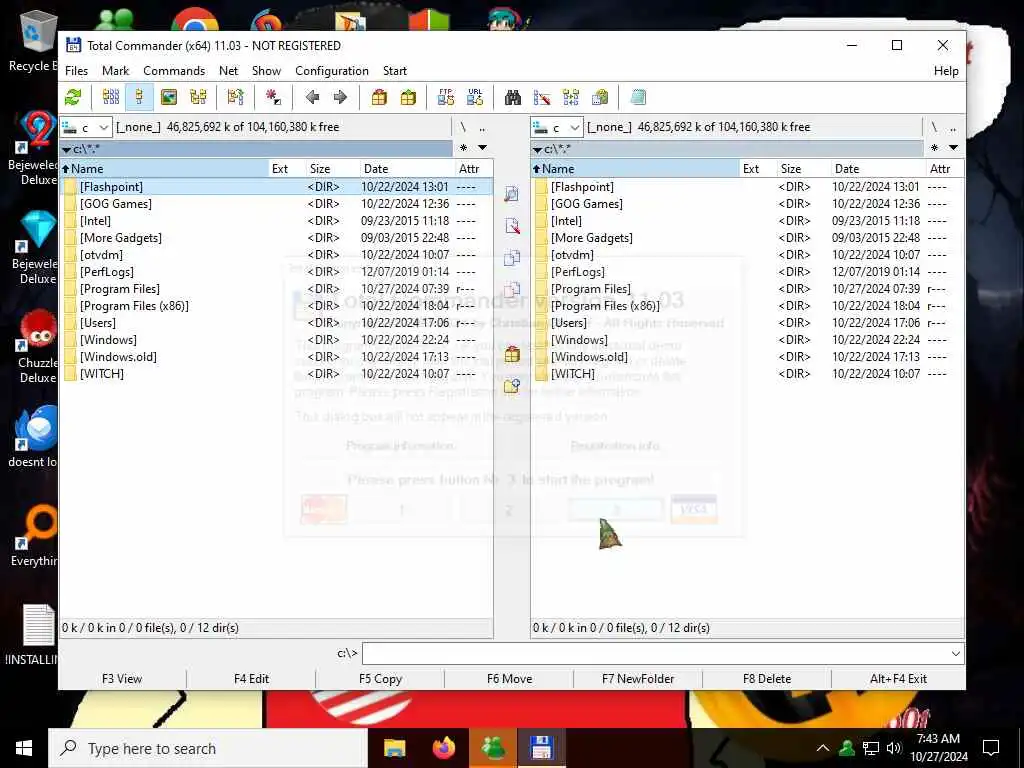Open the Mark menu
Screen dimensions: 1024x768
pos(116,71)
